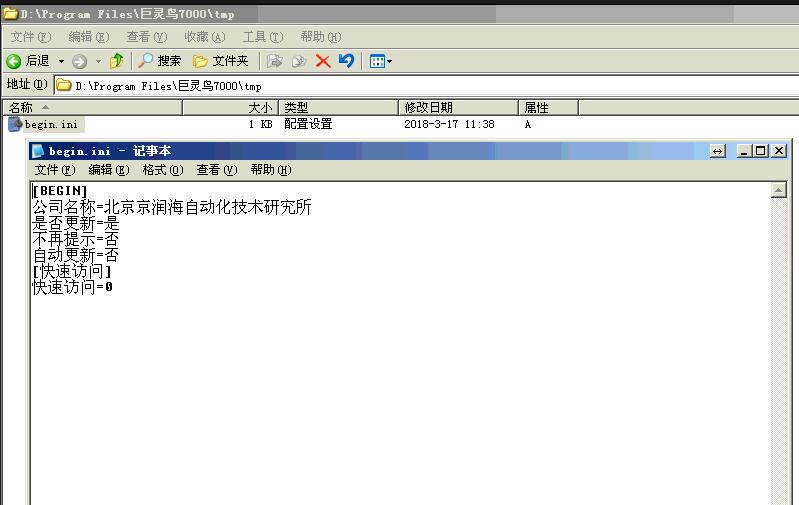The height and width of the screenshot is (505, 799).
Task: Toggle the Folders (文件夹) pane button
Action: click(221, 61)
